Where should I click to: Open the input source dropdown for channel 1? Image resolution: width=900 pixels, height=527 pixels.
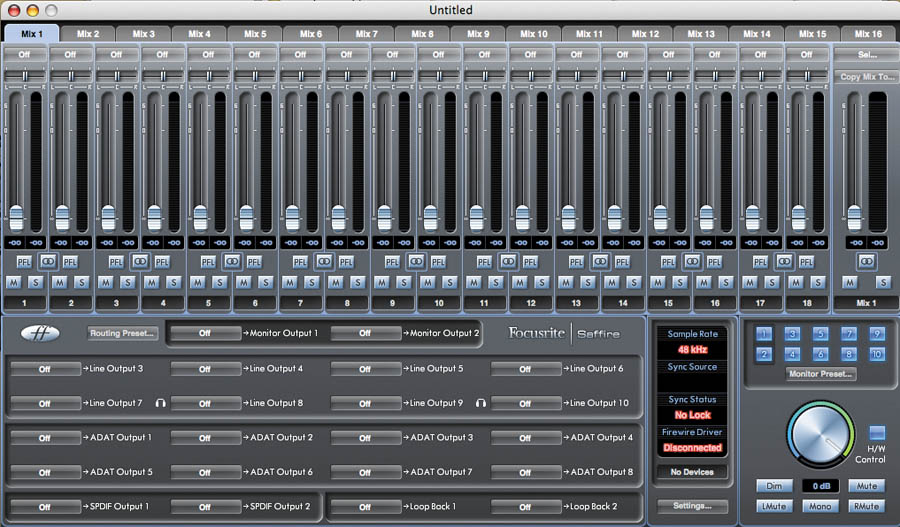24,54
